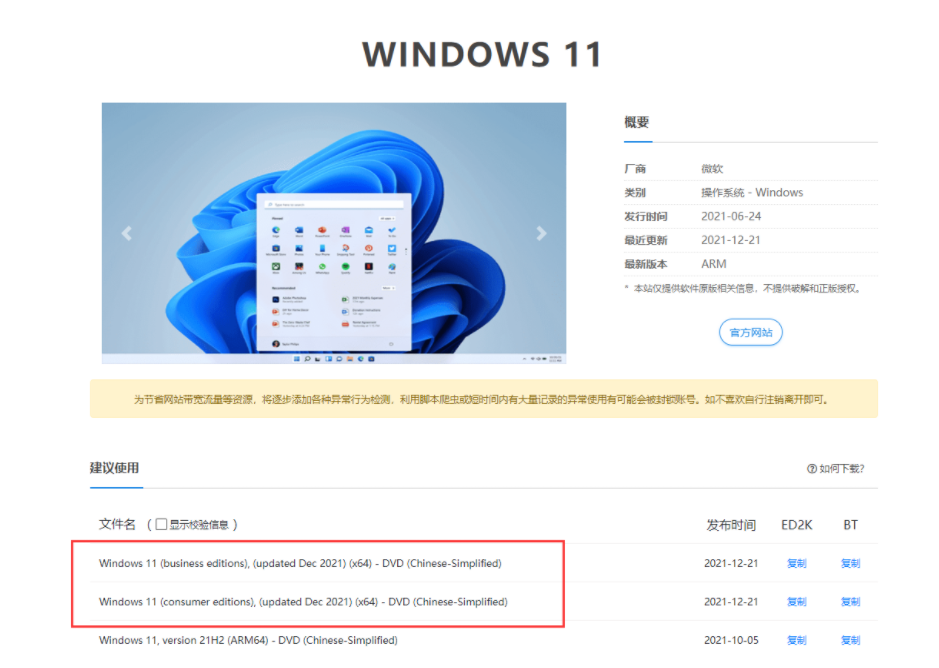Click the 如何下载 help question icon
Image resolution: width=939 pixels, height=668 pixels.
click(x=811, y=468)
